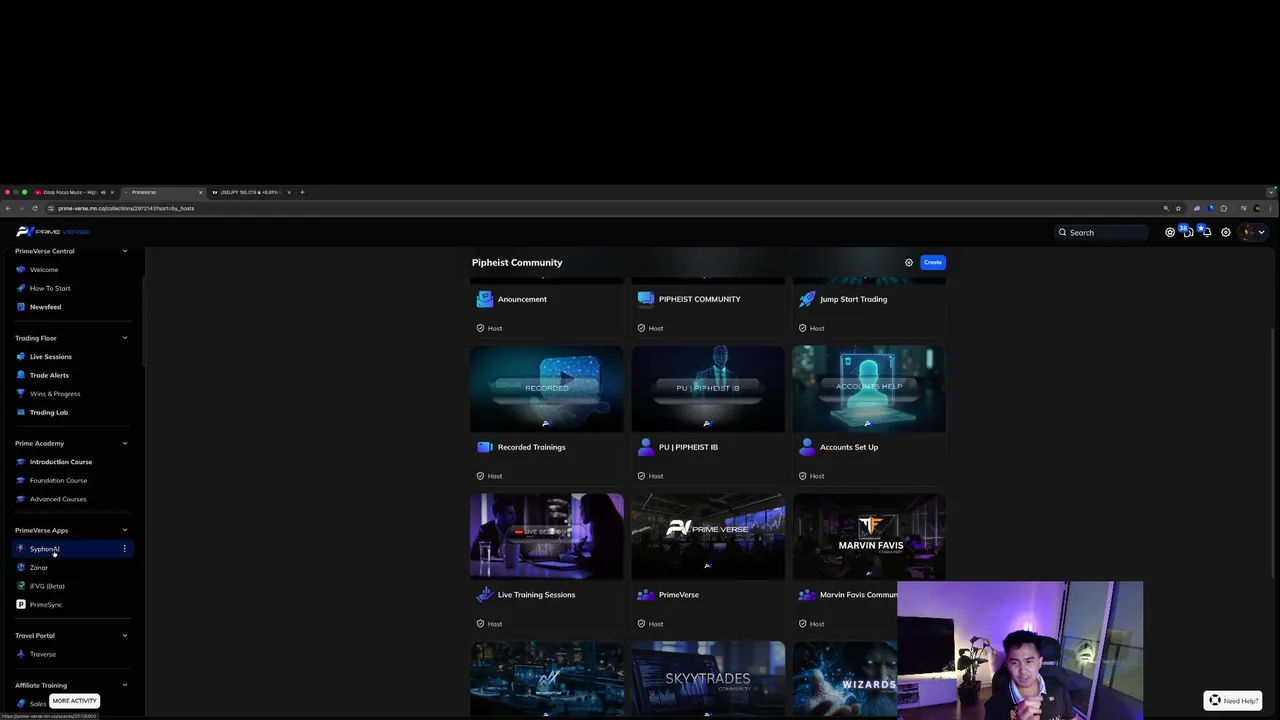Open the PrimeSync P icon
1280x720 pixels.
pos(21,604)
